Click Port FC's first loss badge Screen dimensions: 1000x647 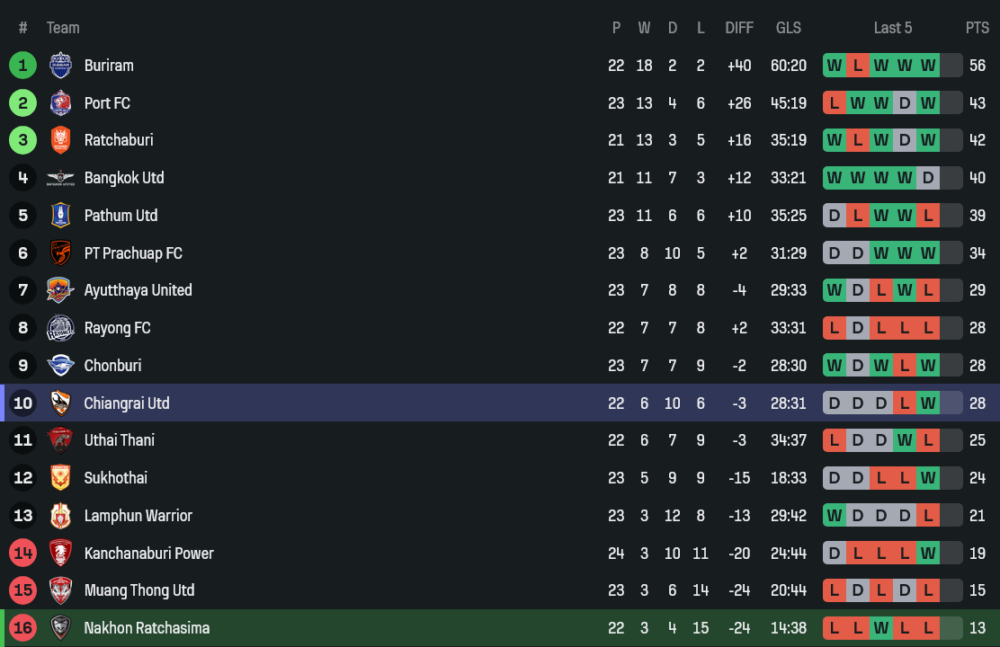click(x=833, y=103)
